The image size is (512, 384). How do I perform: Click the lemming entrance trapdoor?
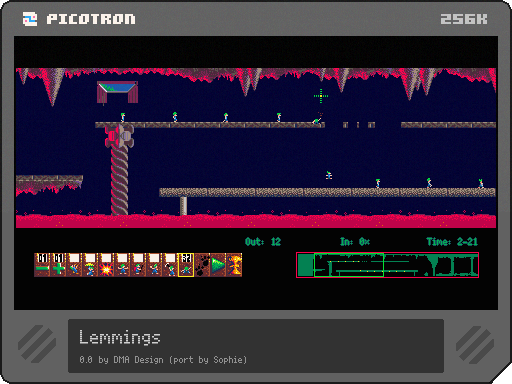(117, 92)
